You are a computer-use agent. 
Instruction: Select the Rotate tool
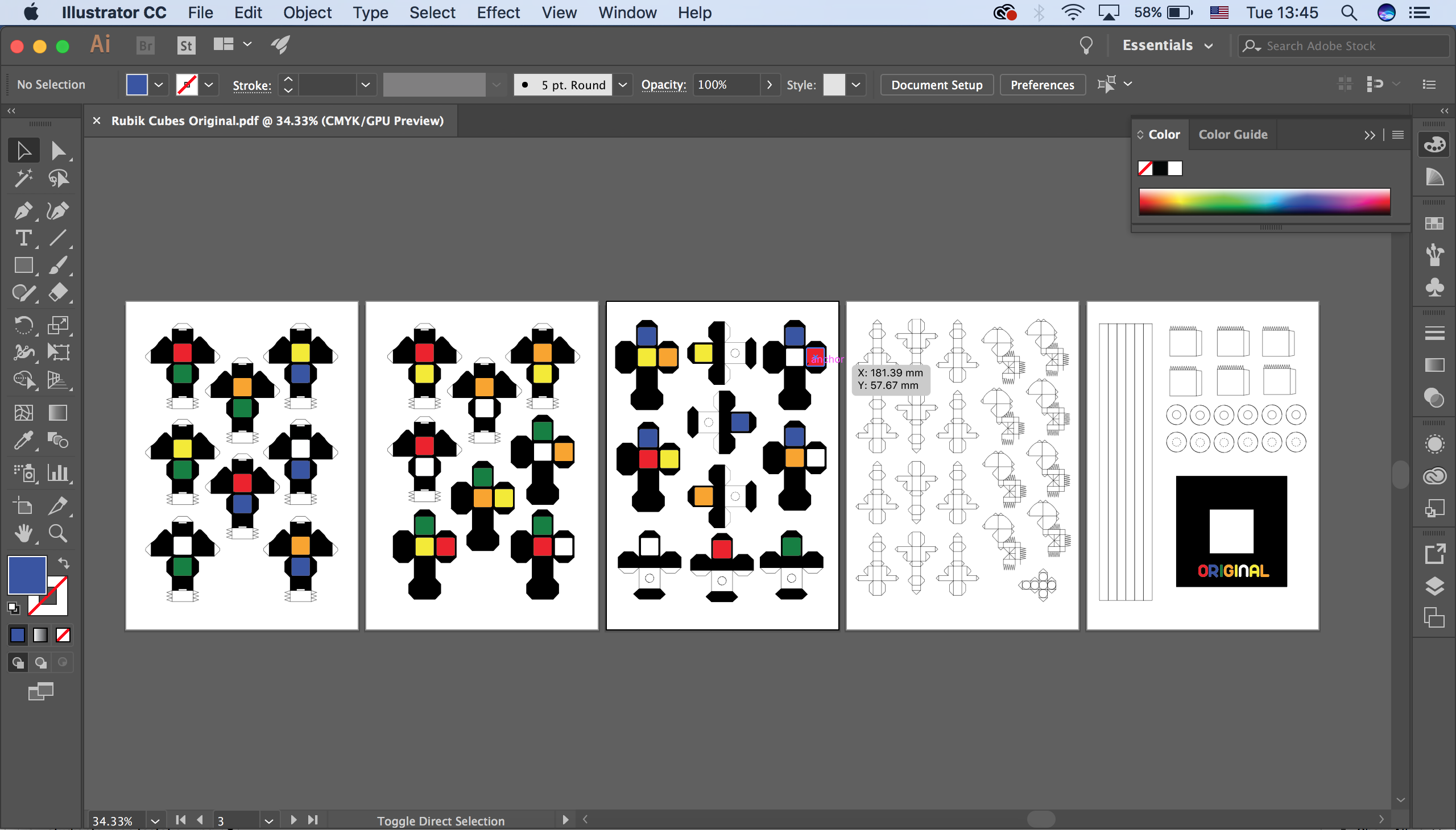(x=23, y=325)
